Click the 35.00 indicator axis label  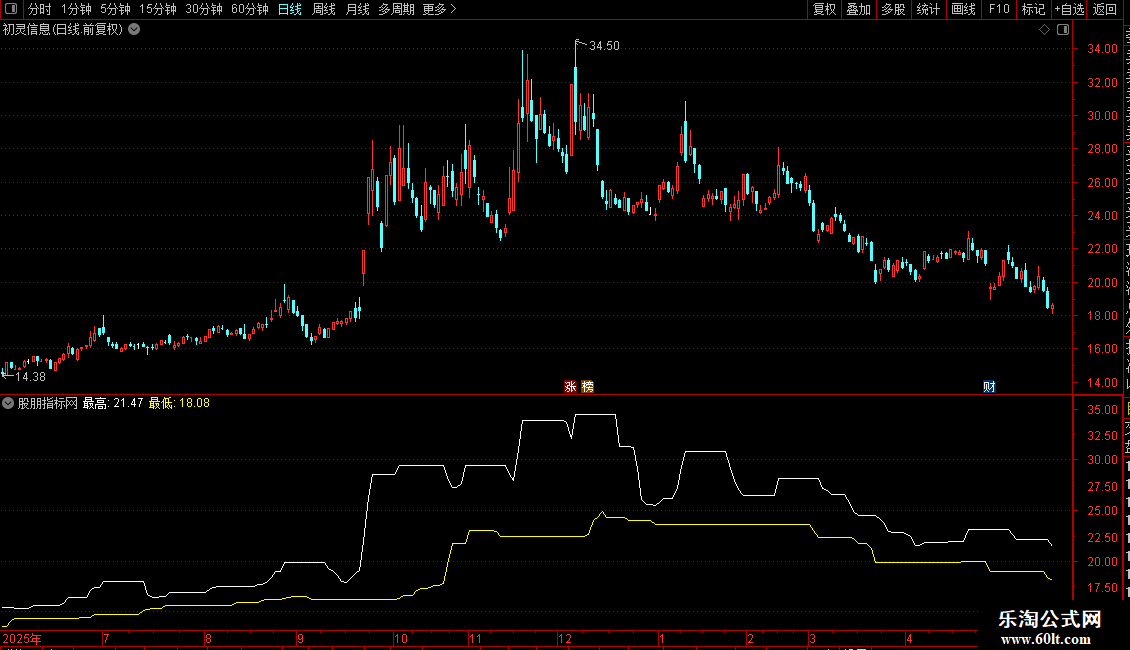(x=1103, y=410)
